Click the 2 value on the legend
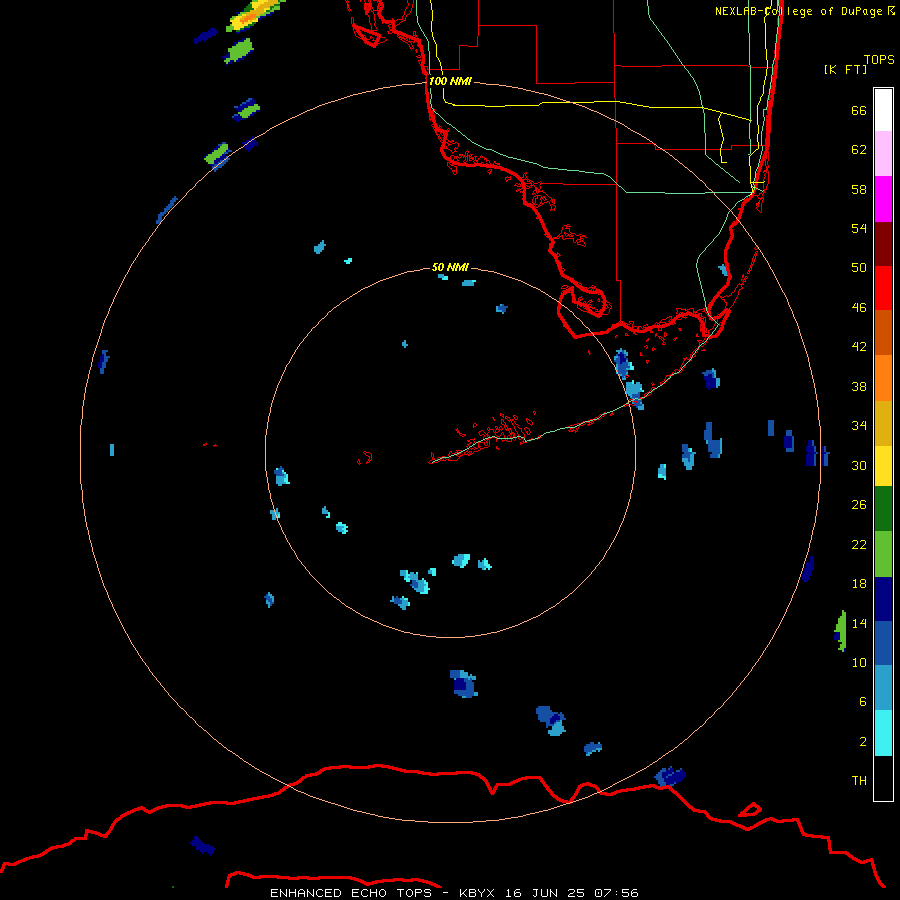Image resolution: width=900 pixels, height=900 pixels. [863, 742]
